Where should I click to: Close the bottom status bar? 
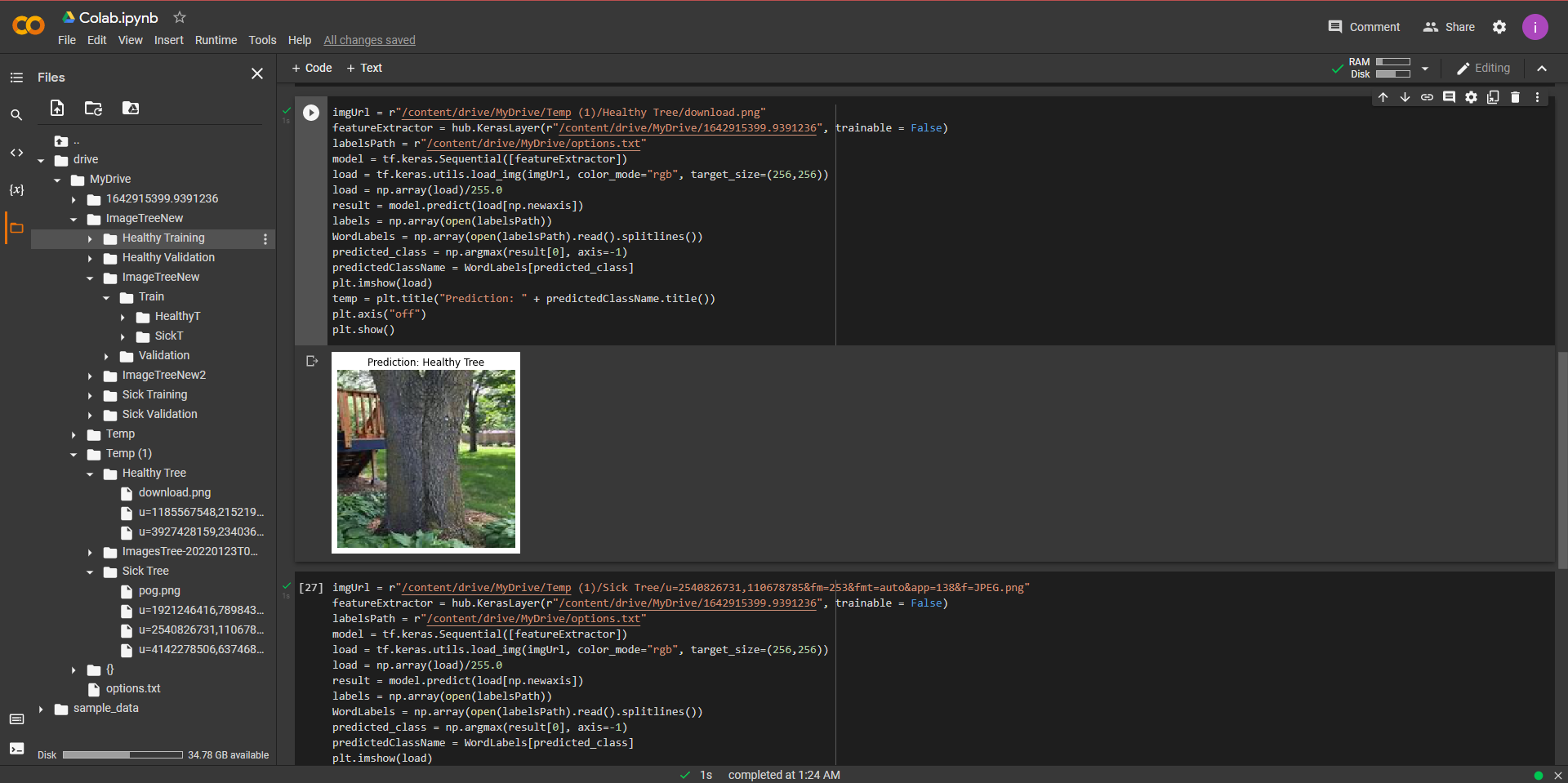click(1558, 776)
